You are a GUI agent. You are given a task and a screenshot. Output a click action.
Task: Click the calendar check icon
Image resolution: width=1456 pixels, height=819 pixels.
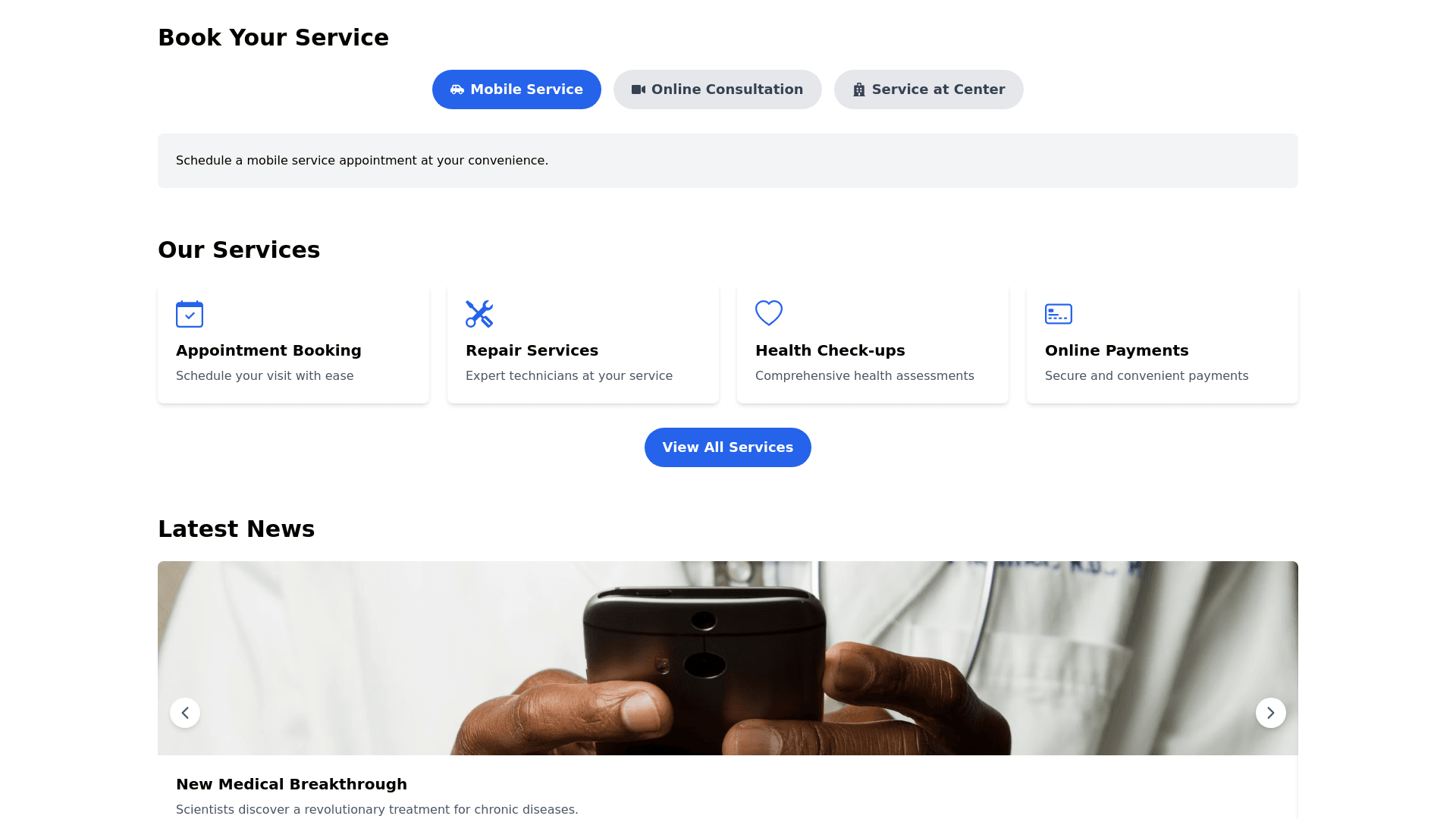(x=190, y=314)
